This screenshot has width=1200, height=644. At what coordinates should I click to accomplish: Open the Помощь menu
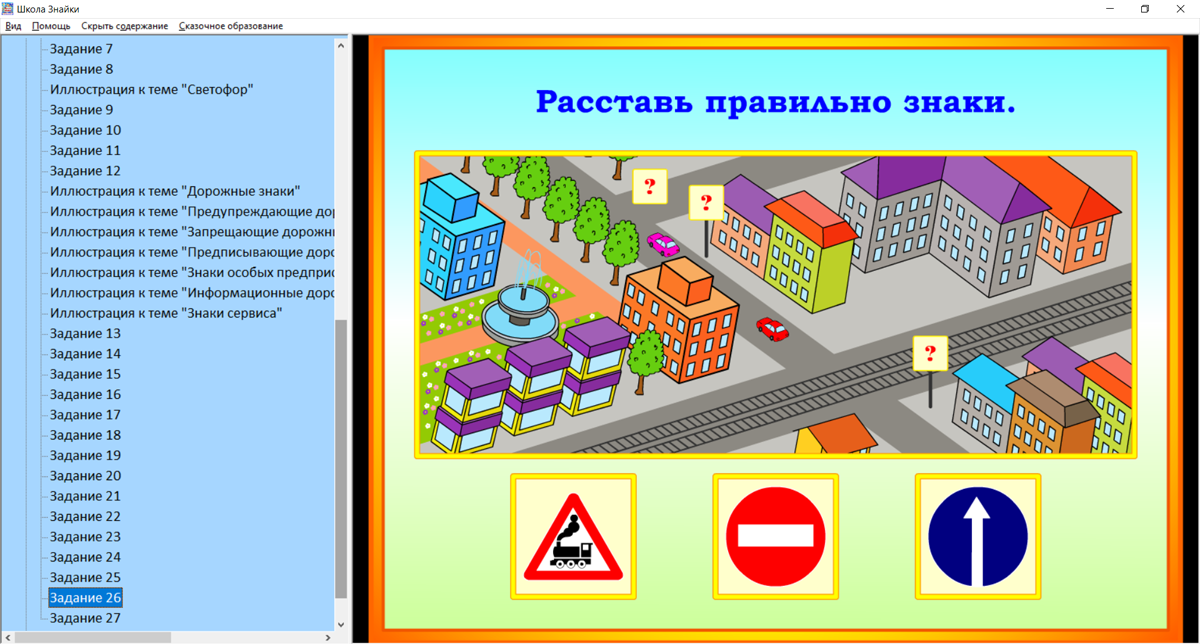(49, 26)
